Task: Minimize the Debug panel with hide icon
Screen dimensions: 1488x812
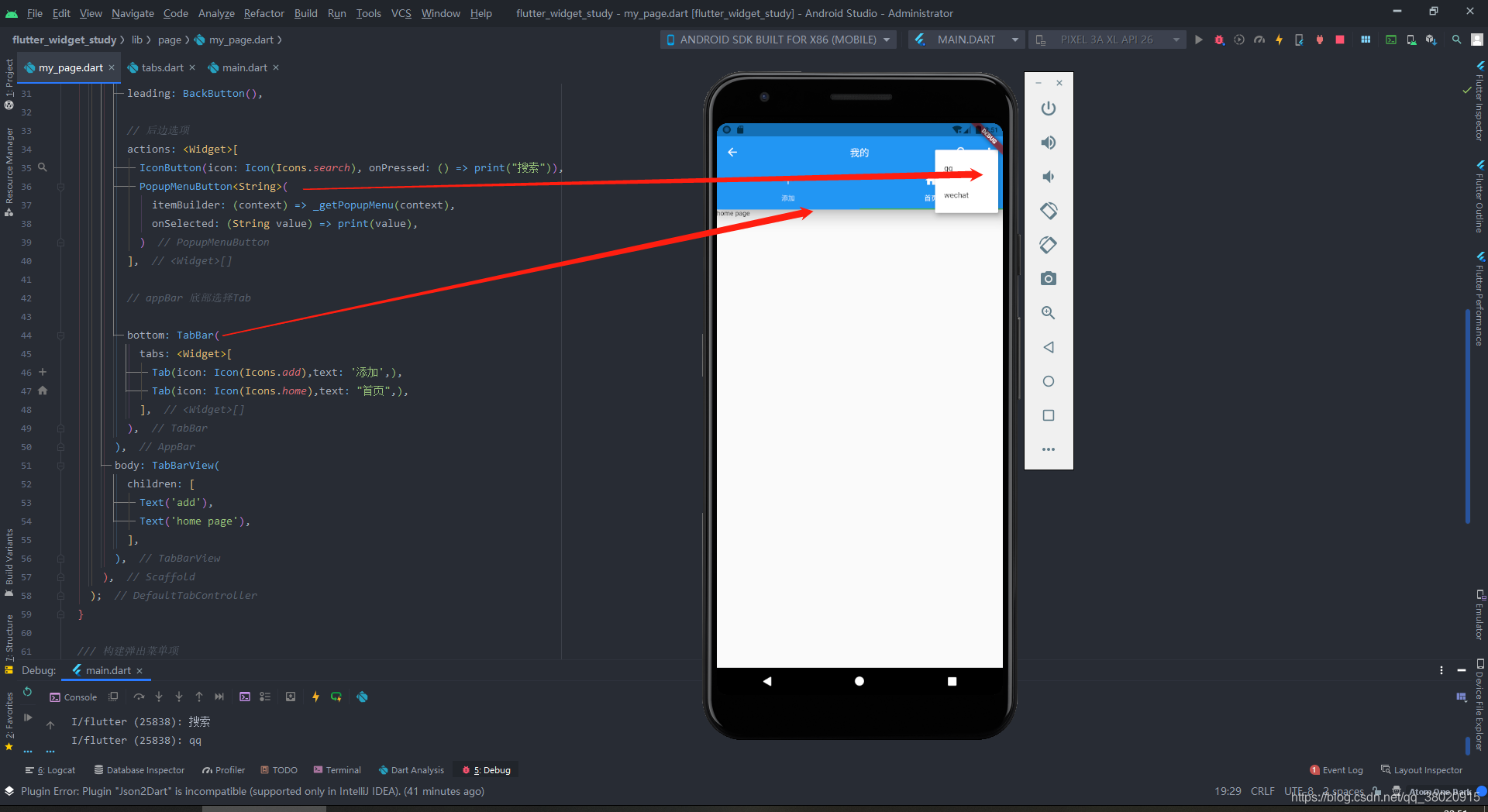Action: [x=1462, y=670]
